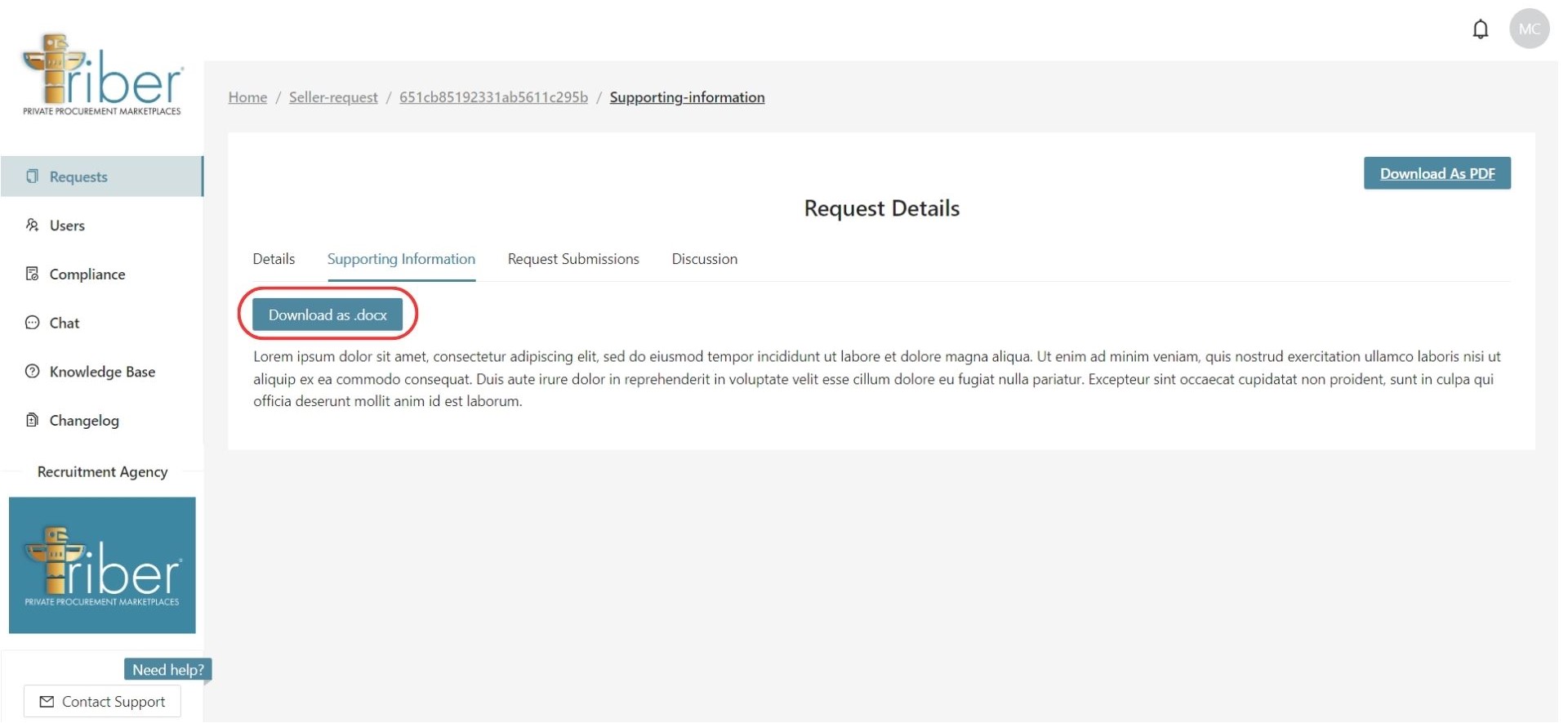
Task: Open Changelog from the sidebar
Action: pyautogui.click(x=84, y=421)
